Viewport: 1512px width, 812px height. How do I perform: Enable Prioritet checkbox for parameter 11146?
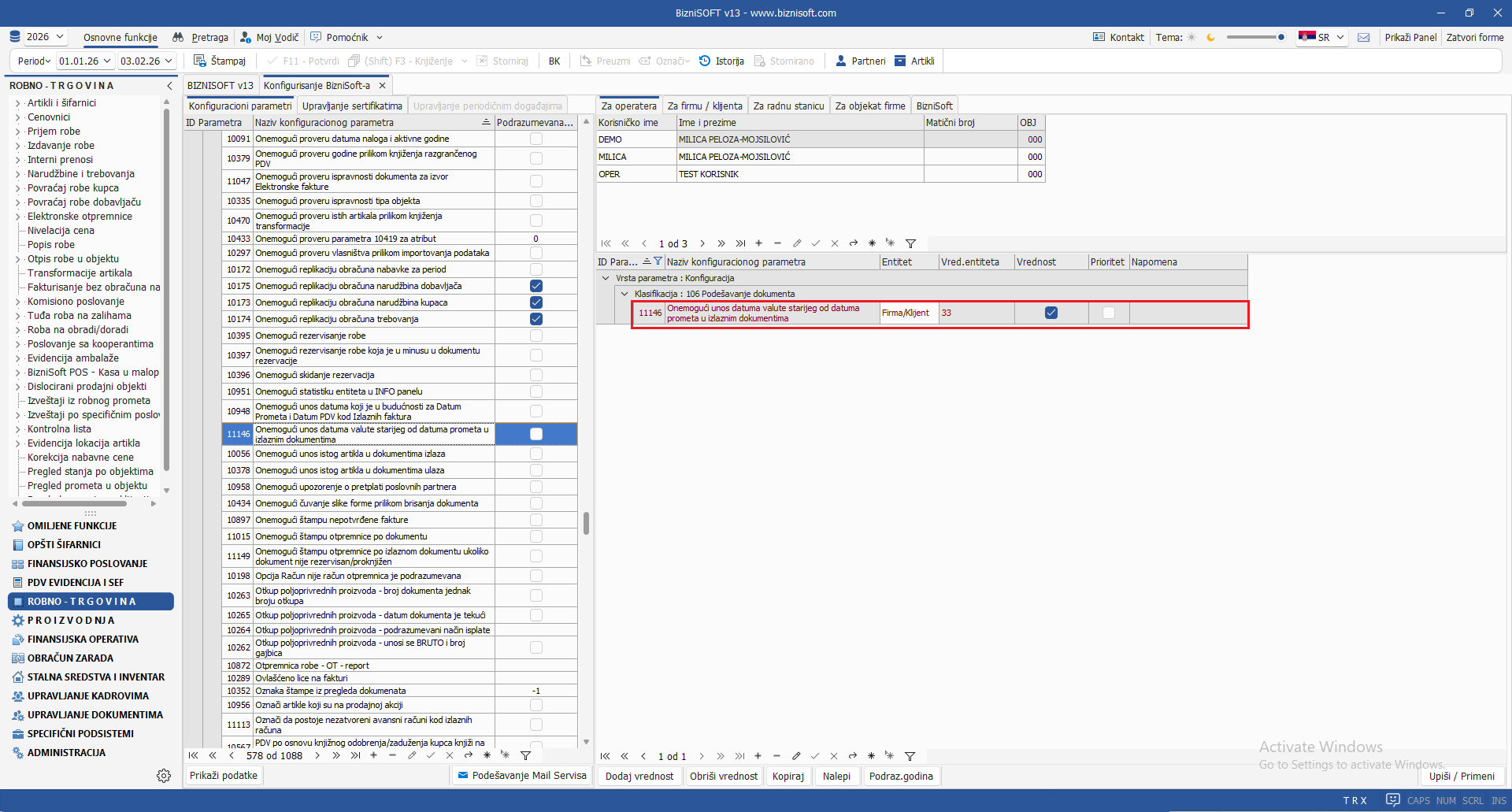click(x=1109, y=313)
